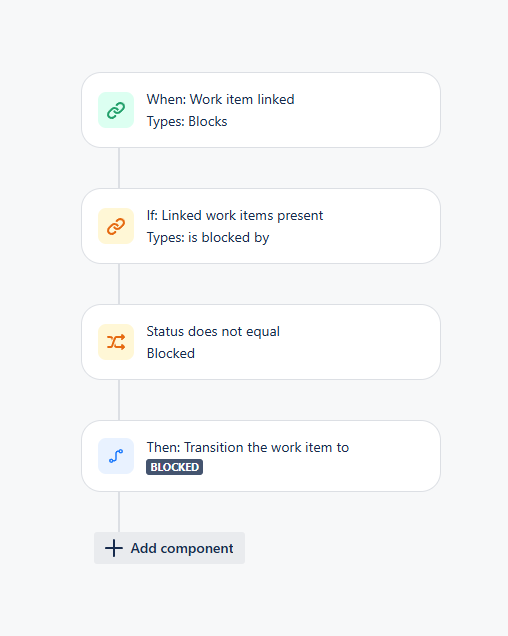
Task: Click the orange shuffle icon for status condition
Action: [x=116, y=342]
